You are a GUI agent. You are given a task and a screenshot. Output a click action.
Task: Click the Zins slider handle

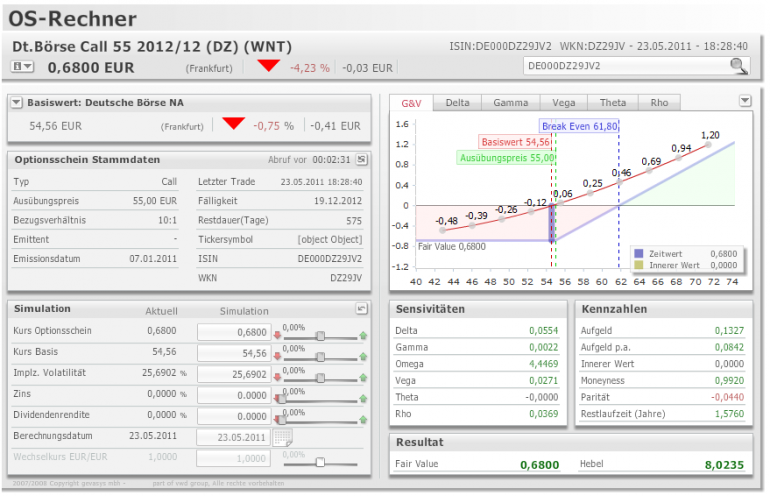tap(282, 399)
